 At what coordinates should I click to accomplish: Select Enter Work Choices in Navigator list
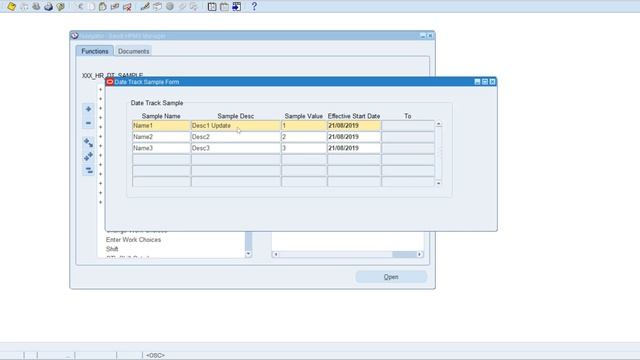pyautogui.click(x=133, y=240)
